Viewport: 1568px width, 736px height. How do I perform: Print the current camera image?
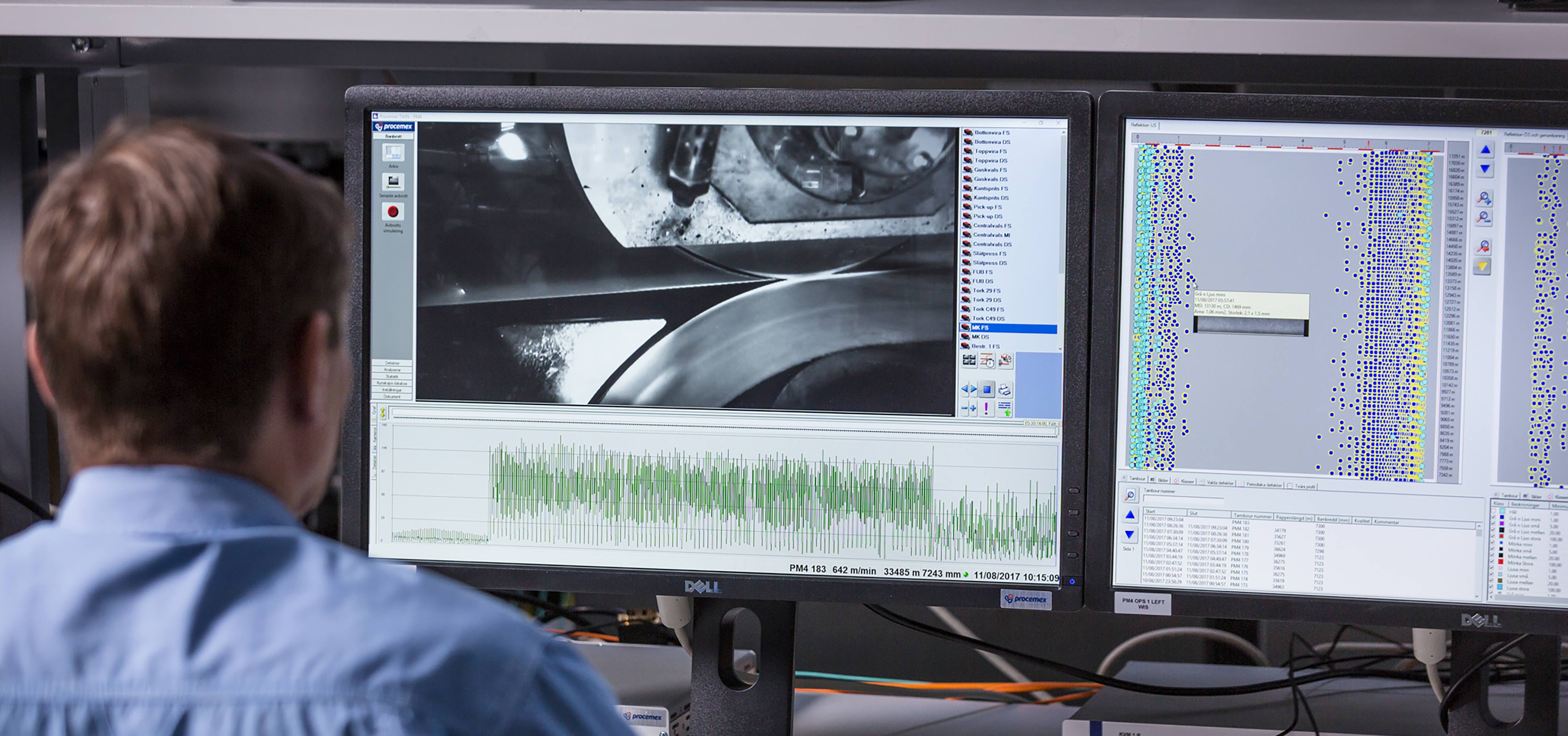[x=1005, y=390]
